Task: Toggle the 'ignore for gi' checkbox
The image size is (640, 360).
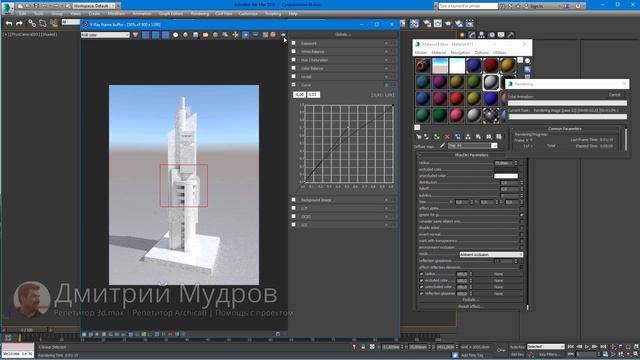Action: tap(522, 215)
